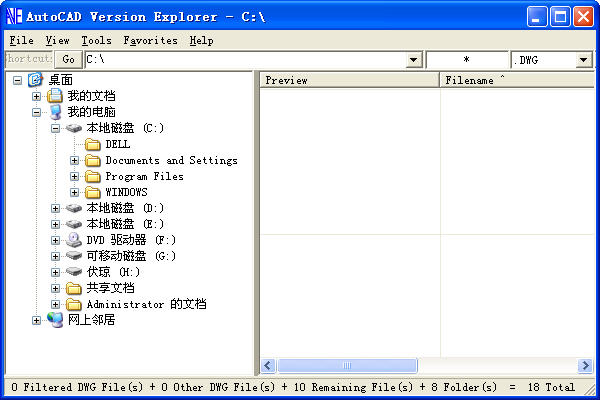Select the 我的文档 label
The height and width of the screenshot is (400, 600).
click(x=91, y=96)
